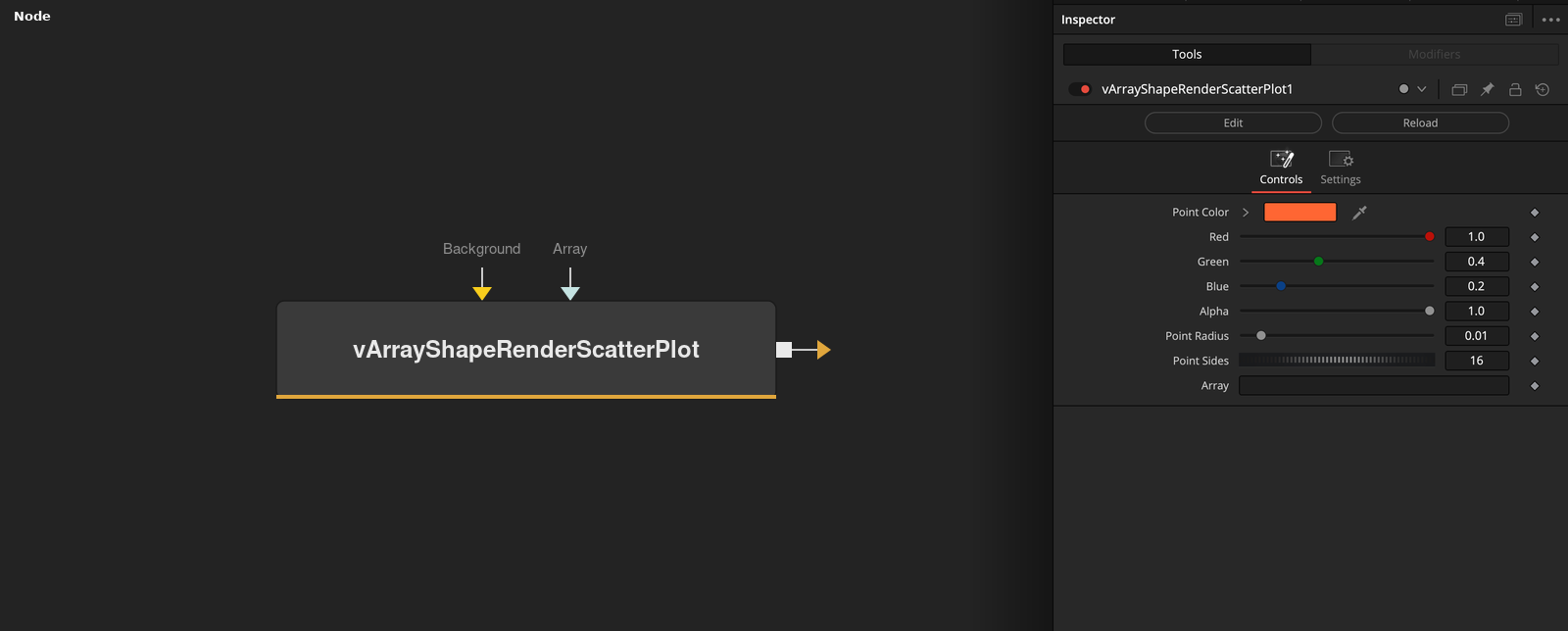
Task: Pin the tool with the pushpin icon
Action: [x=1487, y=89]
